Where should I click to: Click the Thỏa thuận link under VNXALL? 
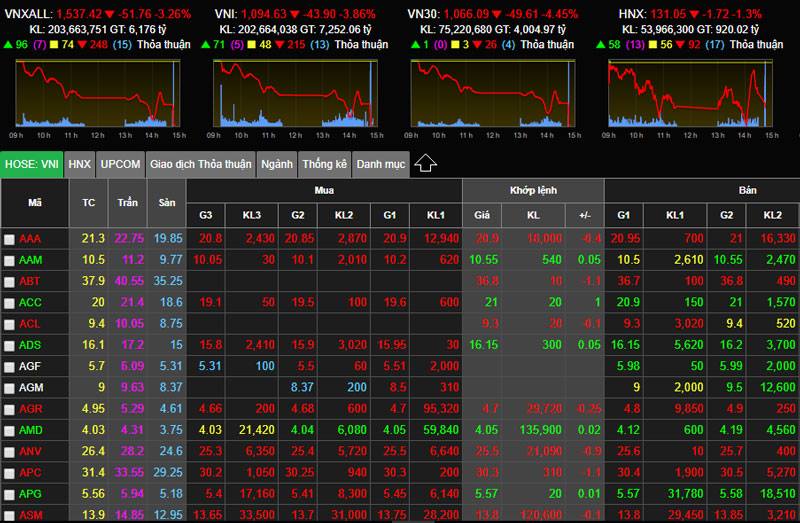pyautogui.click(x=164, y=44)
